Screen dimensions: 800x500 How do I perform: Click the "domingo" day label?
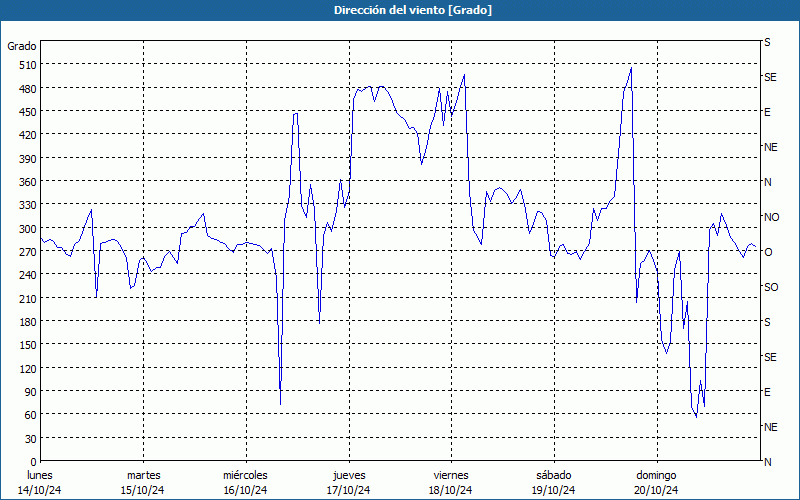point(656,475)
